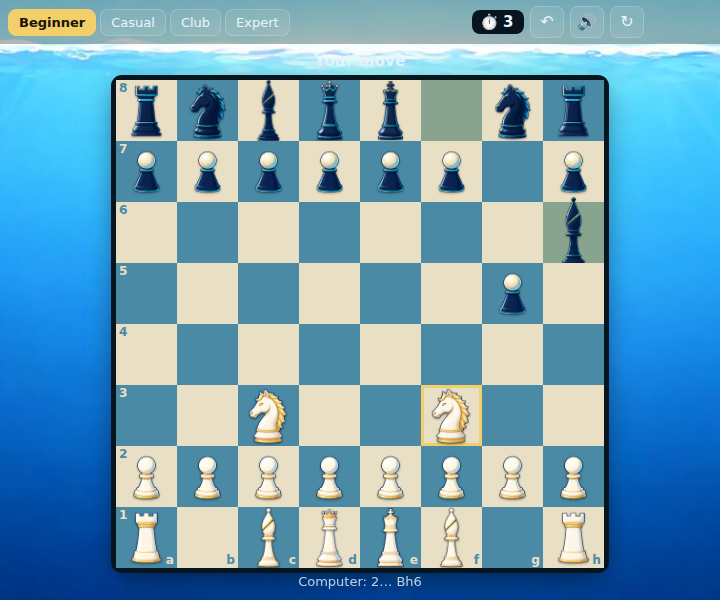Select the white bishop on c1
Image resolution: width=720 pixels, height=600 pixels.
coord(268,538)
